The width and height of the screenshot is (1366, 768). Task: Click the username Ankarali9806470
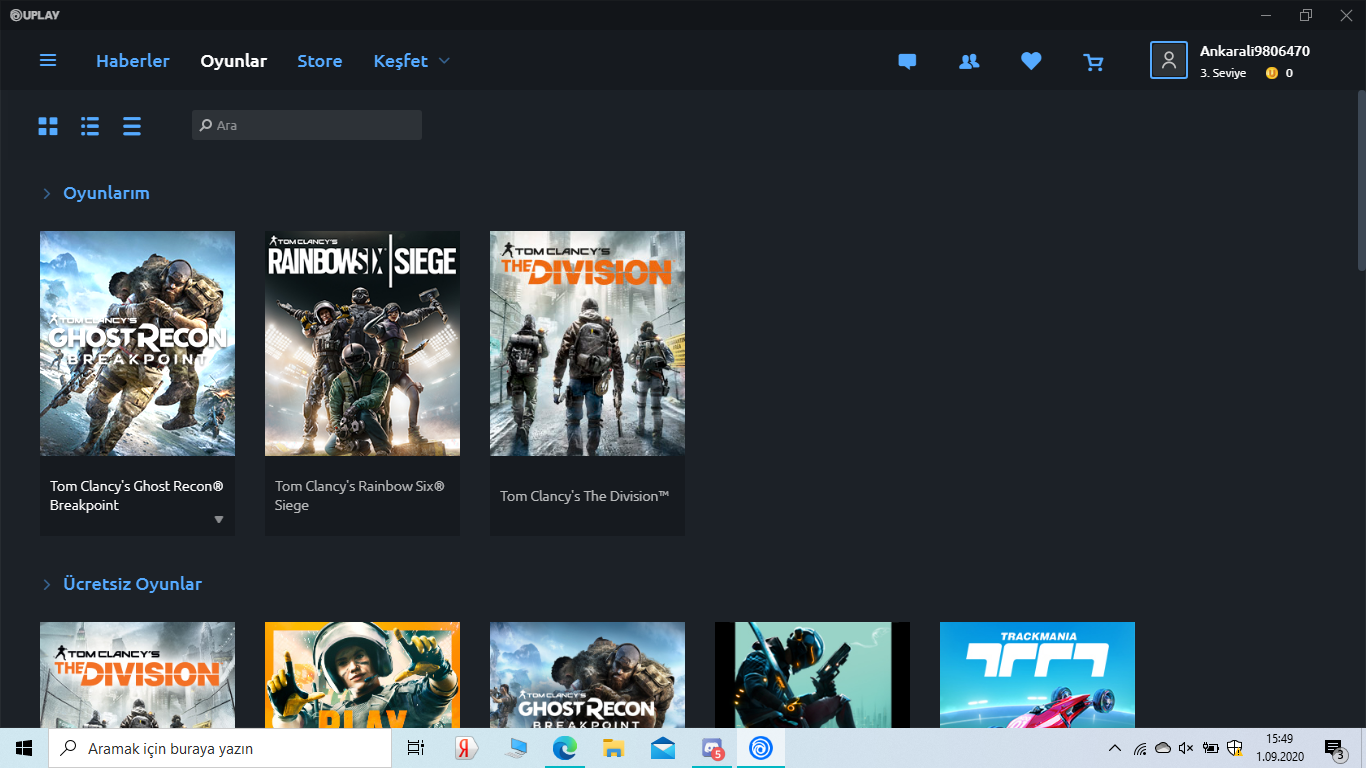point(1254,51)
